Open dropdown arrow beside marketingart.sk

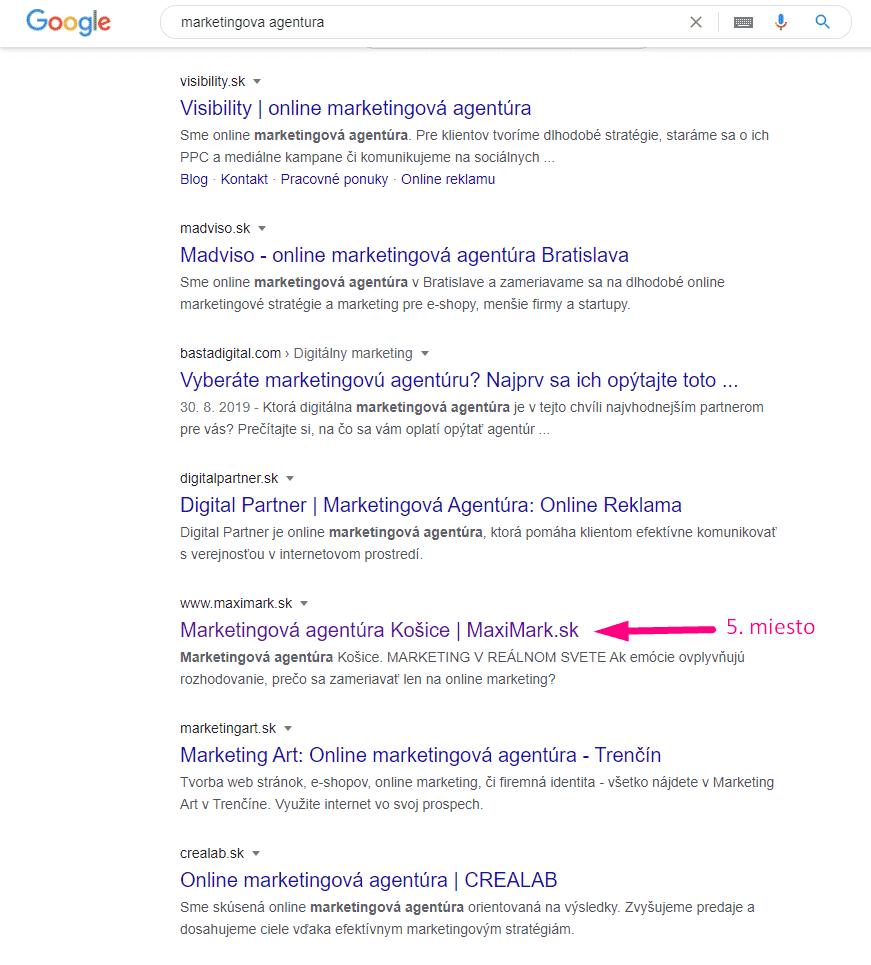point(288,729)
